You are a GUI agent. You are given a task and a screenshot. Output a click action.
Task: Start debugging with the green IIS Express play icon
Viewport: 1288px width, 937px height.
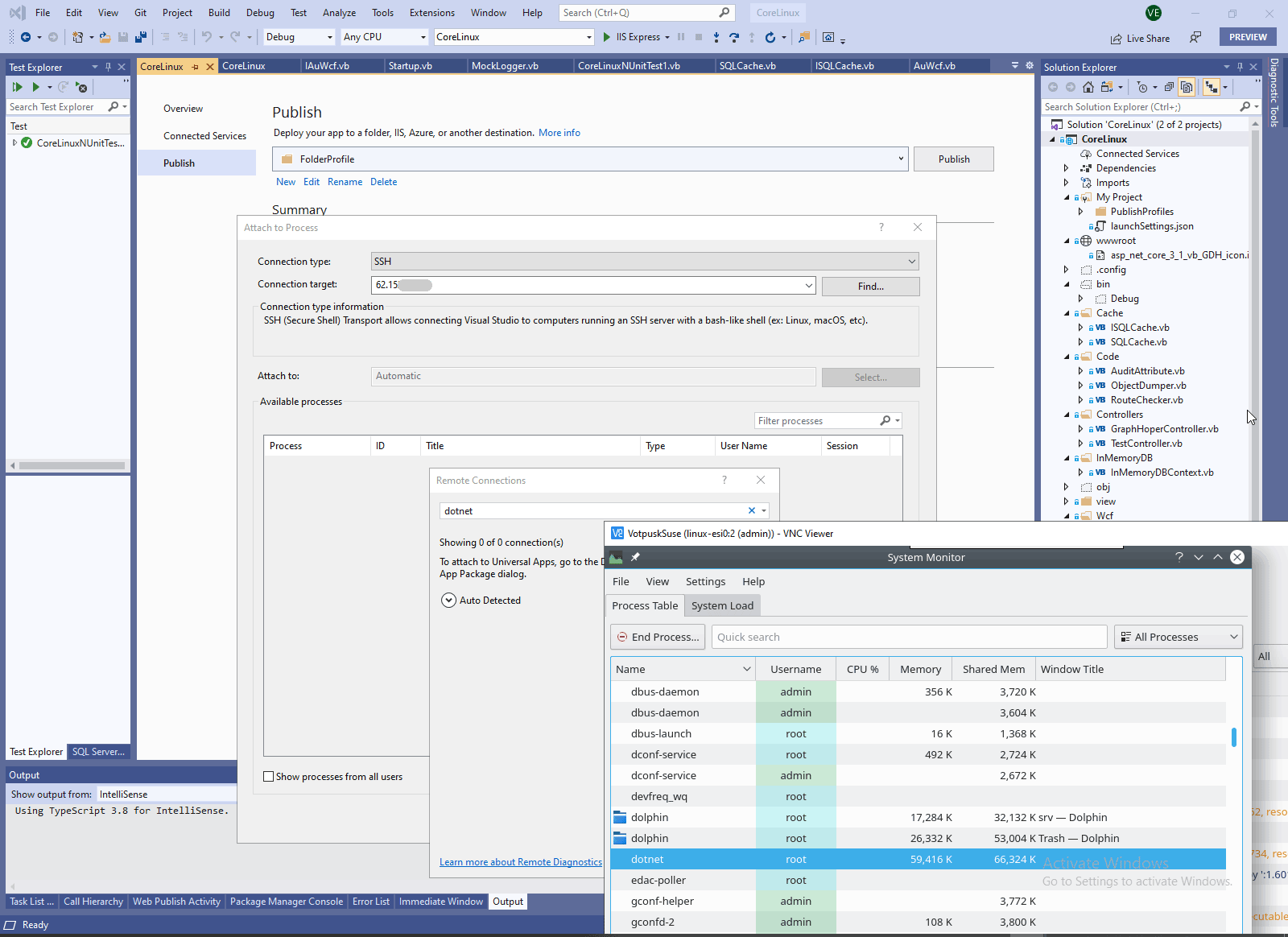click(607, 37)
